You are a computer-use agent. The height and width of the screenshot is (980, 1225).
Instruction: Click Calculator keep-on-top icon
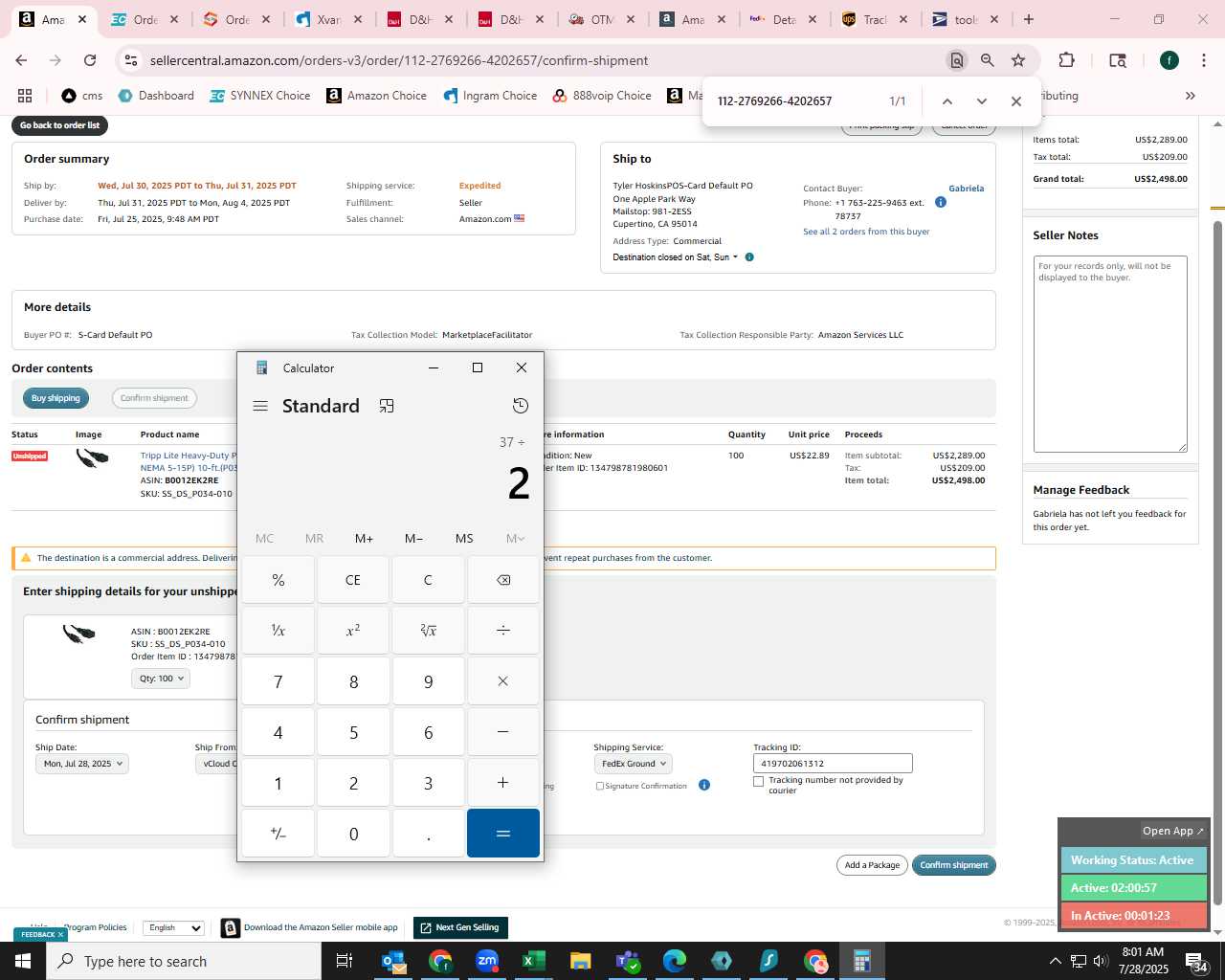387,406
